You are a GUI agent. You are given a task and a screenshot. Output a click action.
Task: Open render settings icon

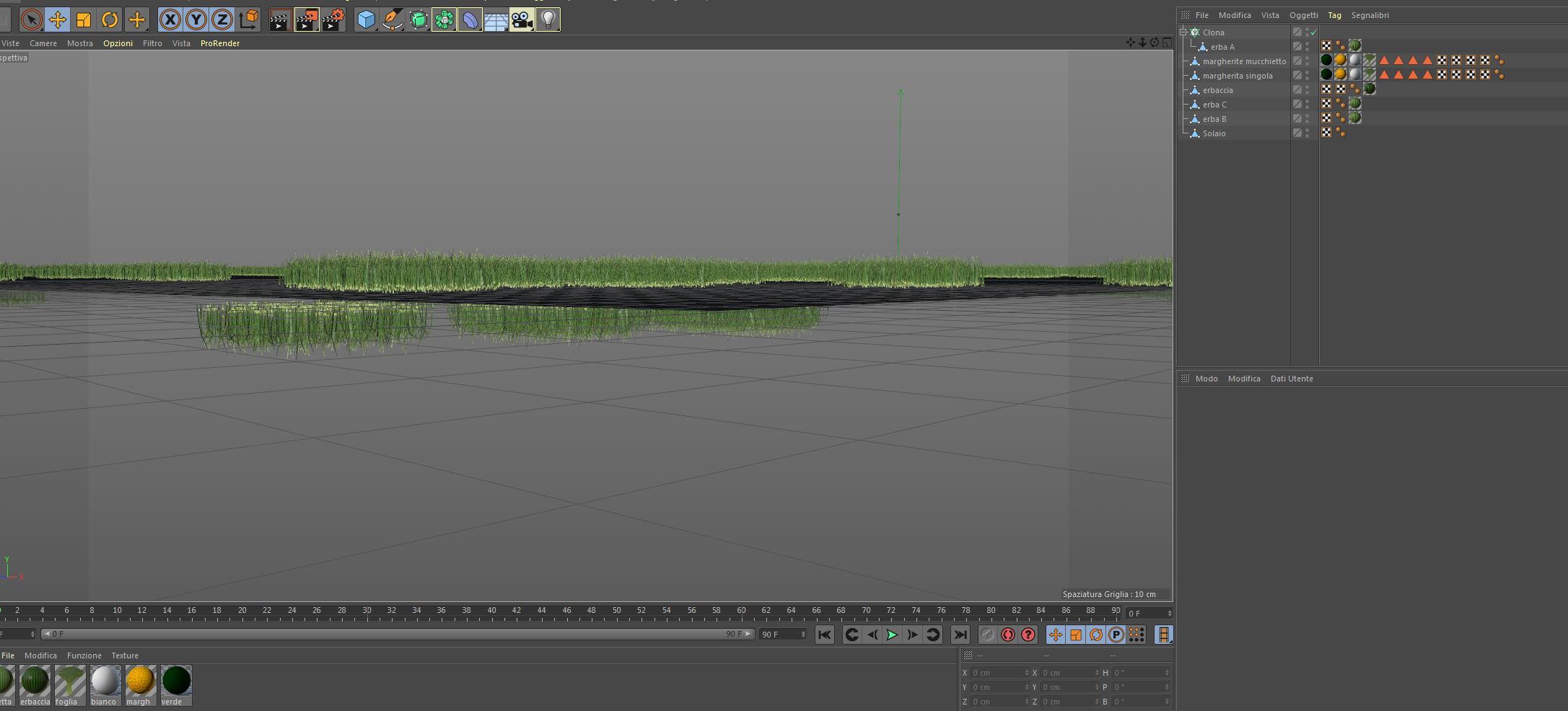coord(333,19)
